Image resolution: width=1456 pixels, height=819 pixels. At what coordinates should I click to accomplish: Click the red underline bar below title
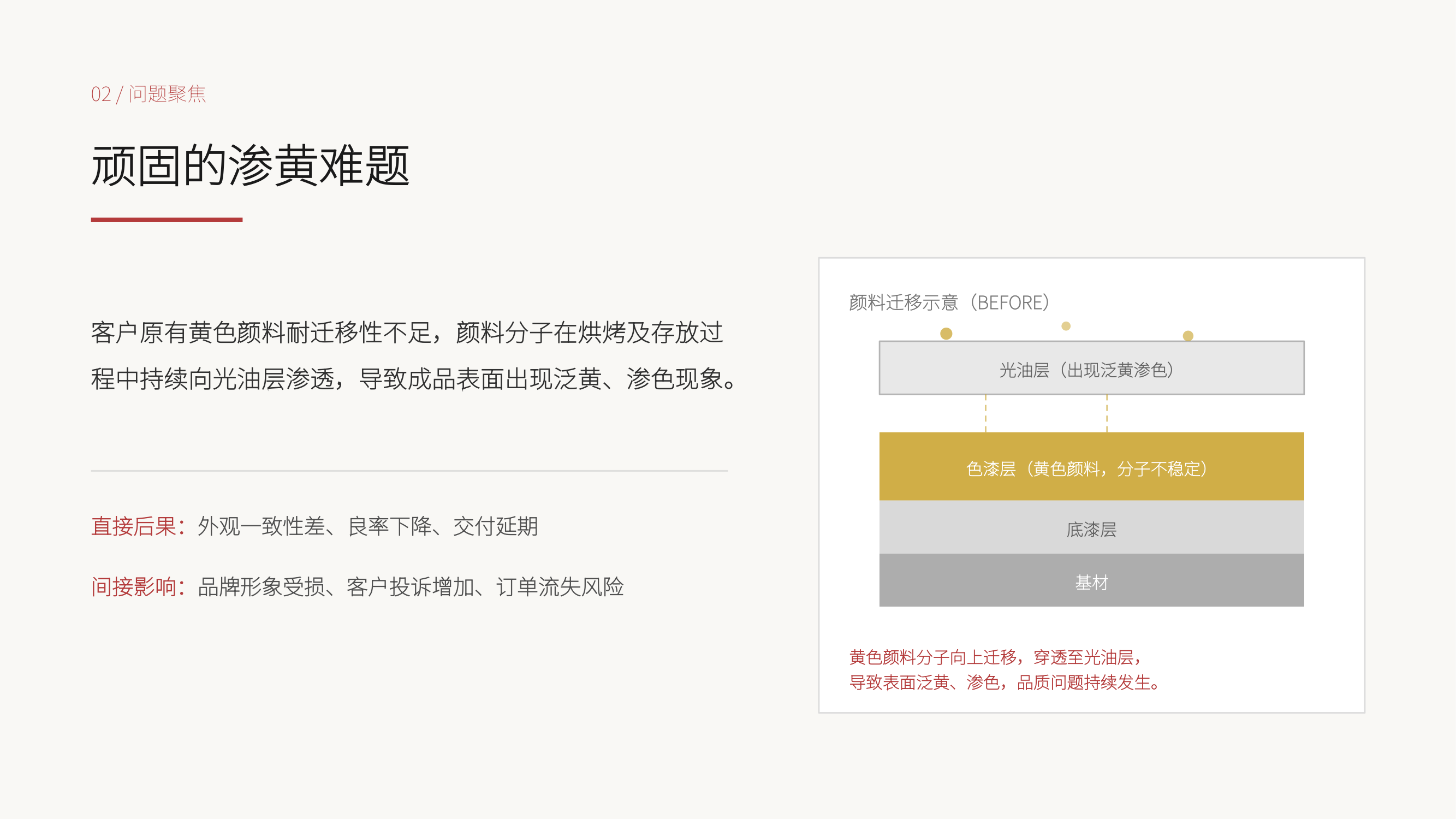pyautogui.click(x=167, y=219)
